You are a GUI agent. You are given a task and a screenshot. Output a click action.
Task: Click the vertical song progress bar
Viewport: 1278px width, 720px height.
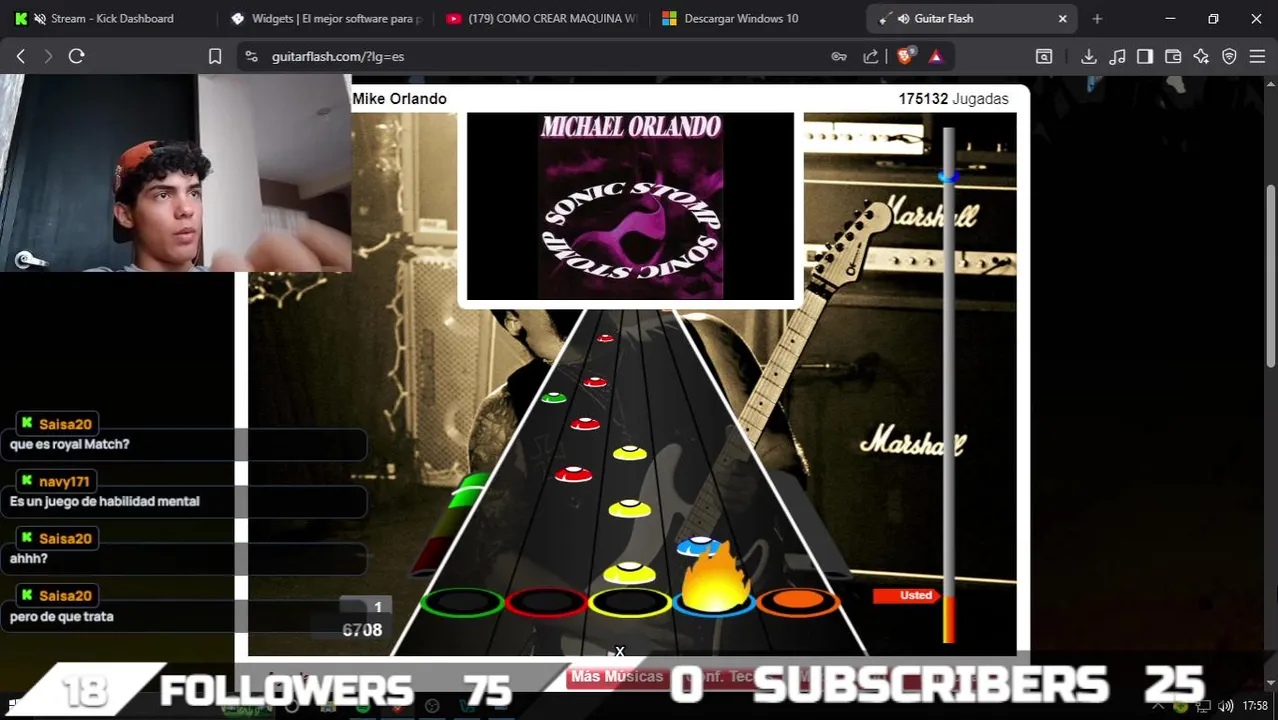[x=949, y=385]
